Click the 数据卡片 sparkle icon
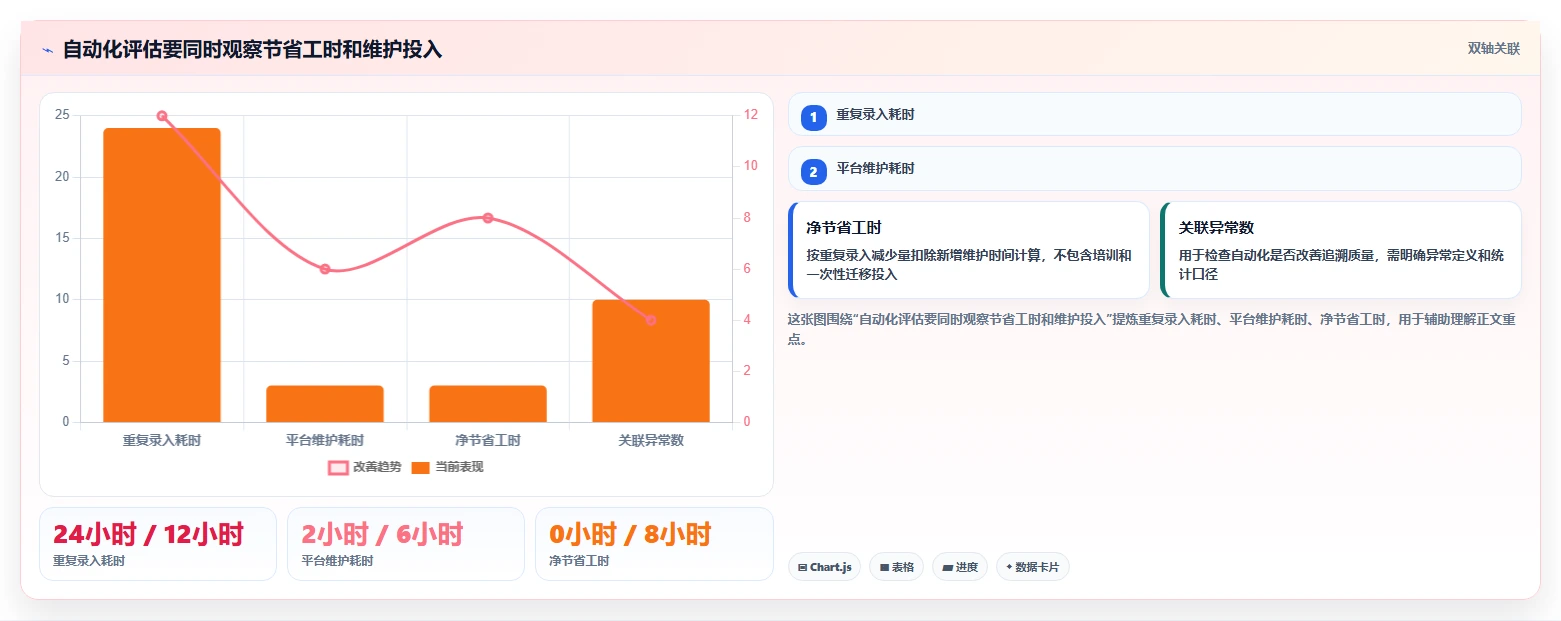Viewport: 1561px width, 621px height. tap(1009, 567)
